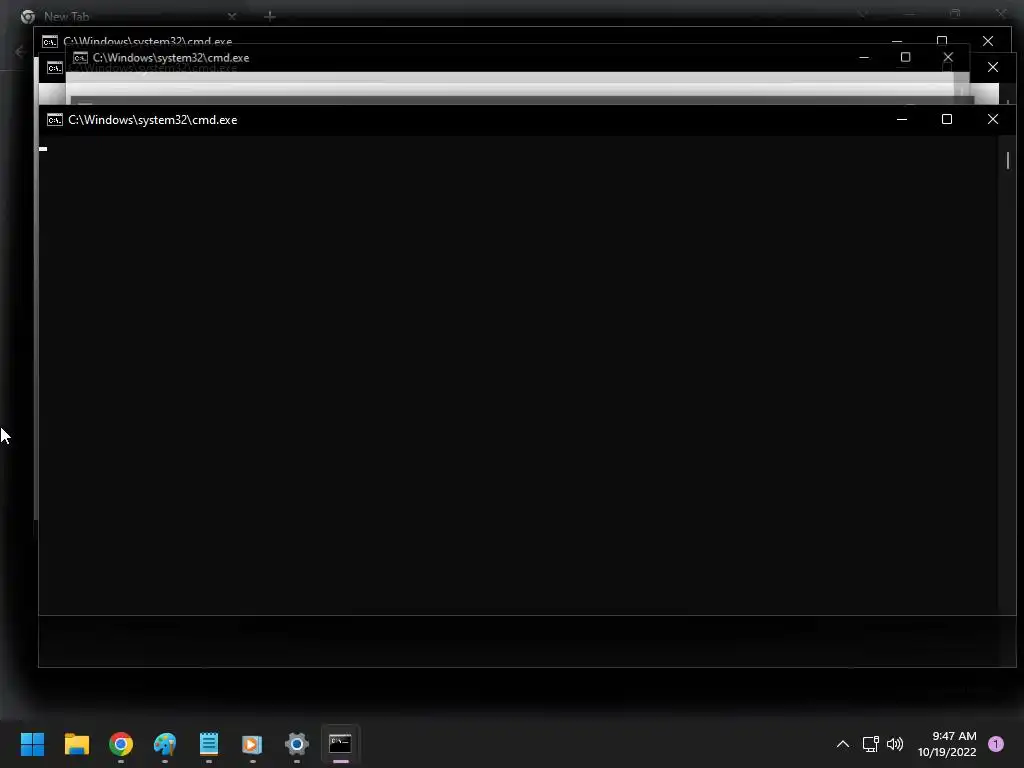Open the Windows Start menu
The height and width of the screenshot is (768, 1024).
(x=32, y=744)
